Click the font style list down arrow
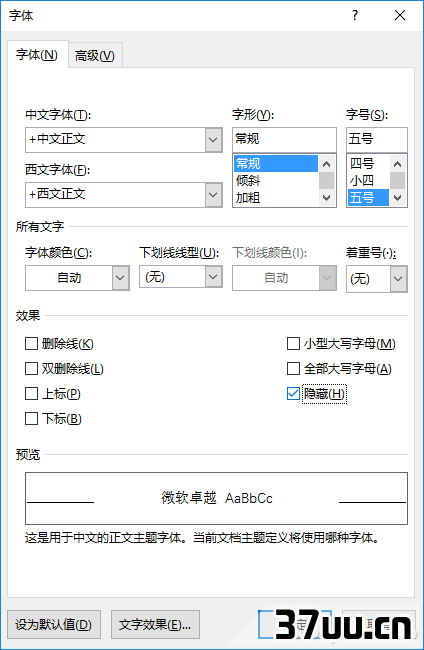Screen dimensions: 424x650 click(327, 197)
